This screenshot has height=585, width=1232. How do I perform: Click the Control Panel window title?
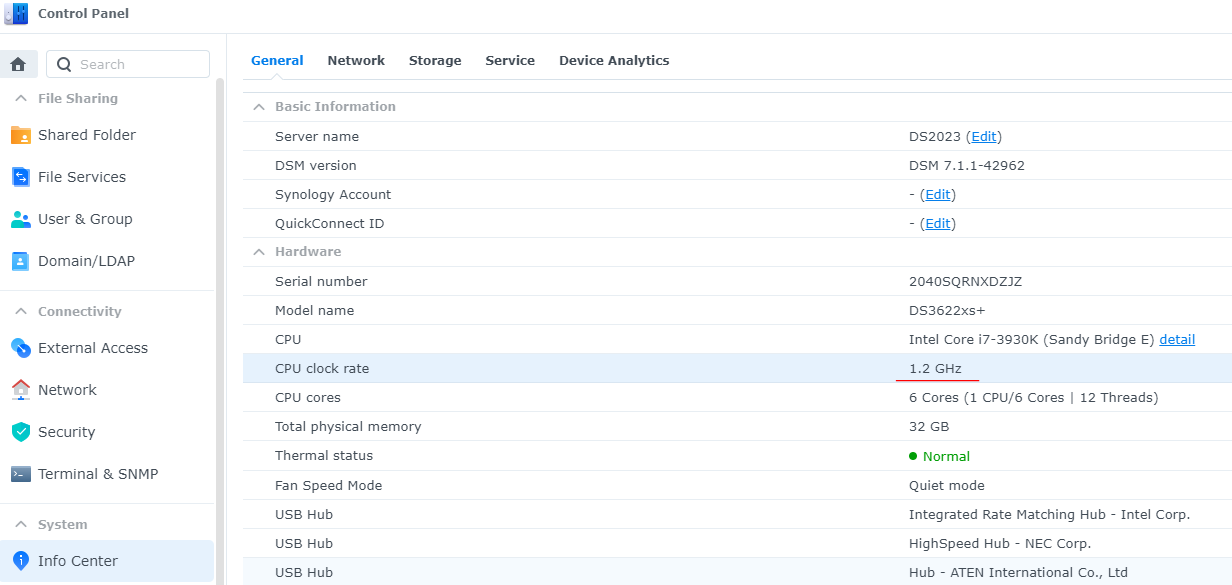click(83, 14)
